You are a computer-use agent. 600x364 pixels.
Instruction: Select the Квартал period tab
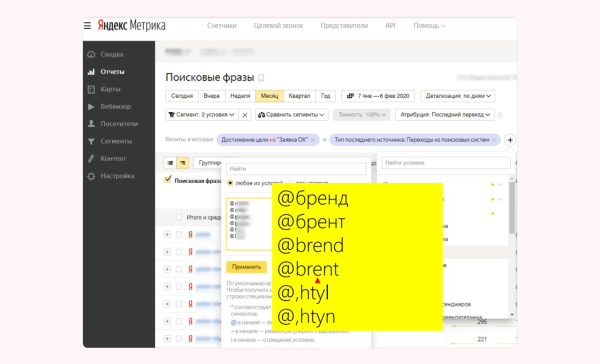(x=299, y=96)
